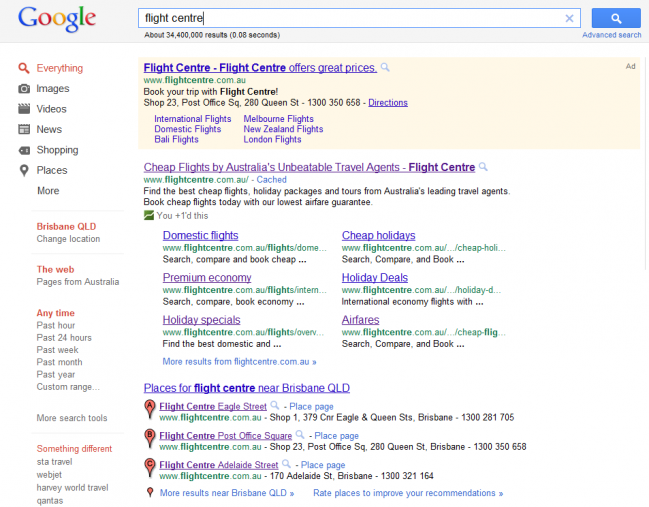The height and width of the screenshot is (507, 649).
Task: Open preview magnifier beside Flight Centre Adelaide Street
Action: click(x=286, y=464)
